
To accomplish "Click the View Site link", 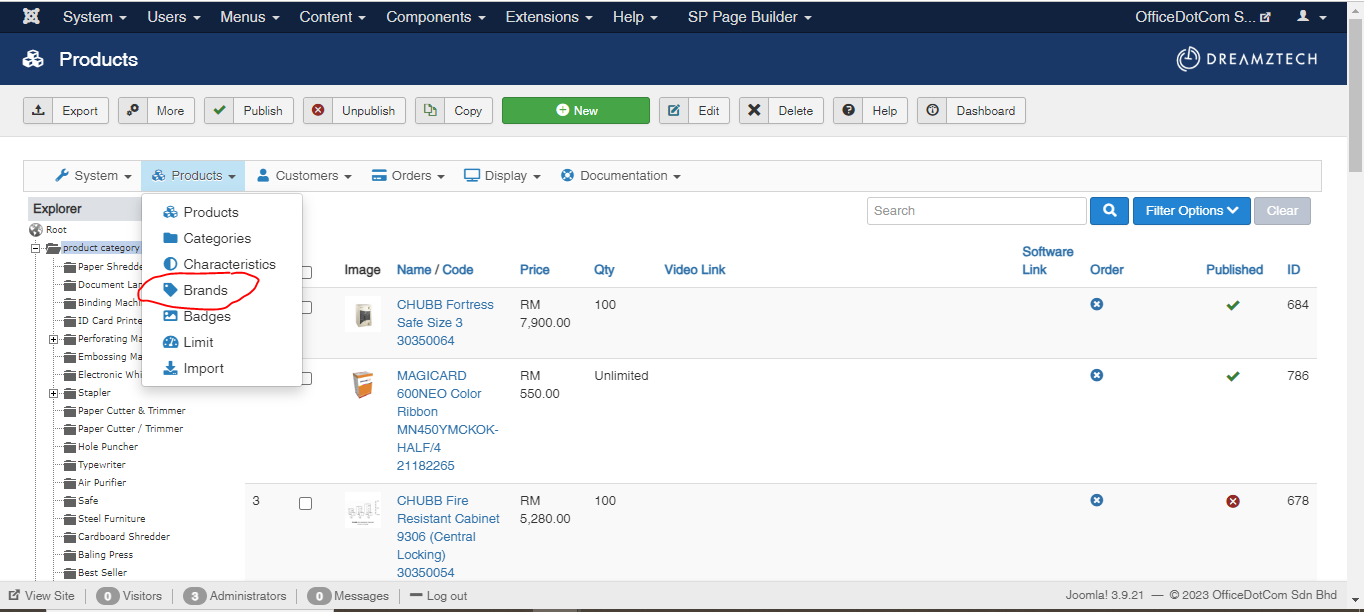I will [42, 595].
